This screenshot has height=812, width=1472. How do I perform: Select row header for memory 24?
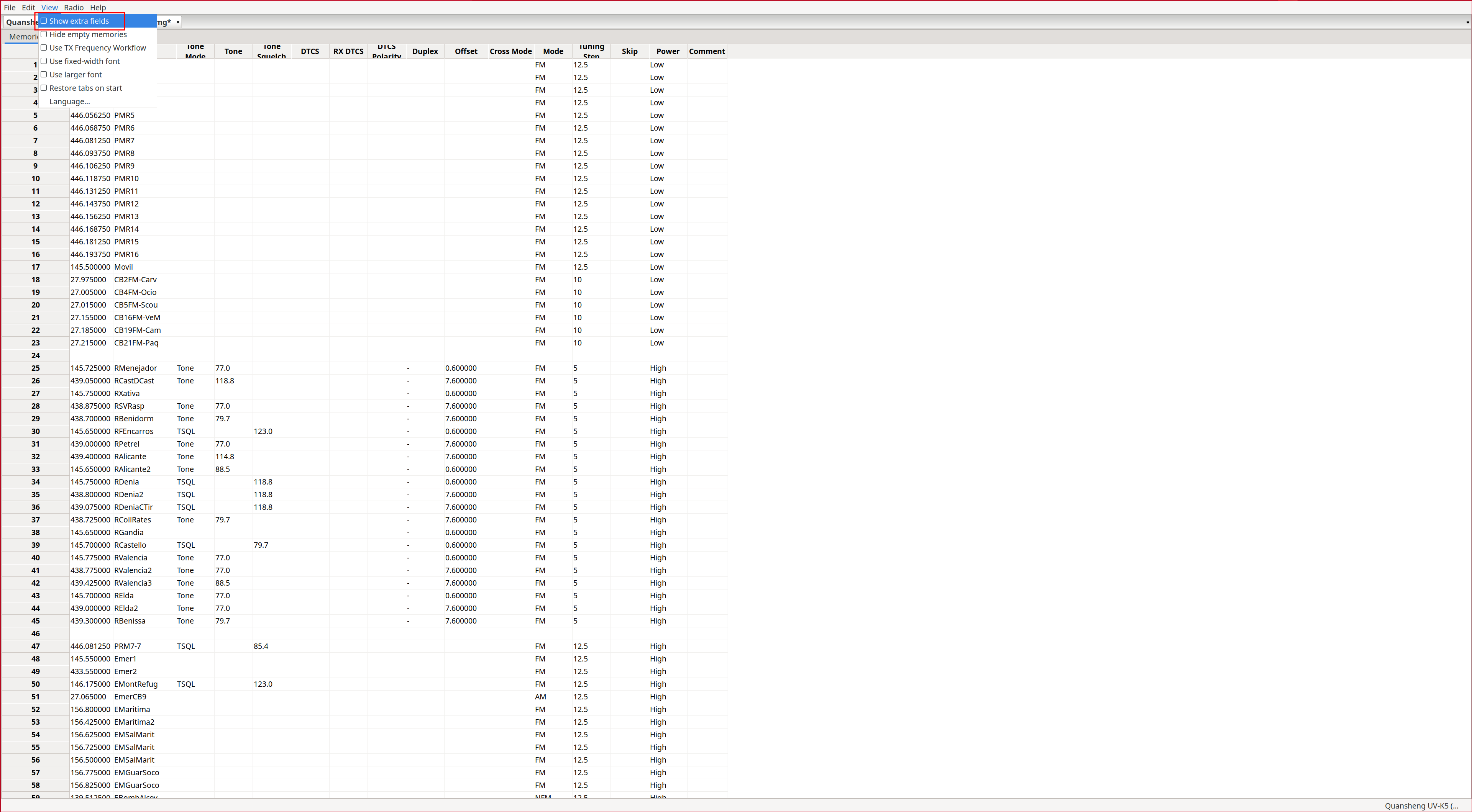[35, 356]
